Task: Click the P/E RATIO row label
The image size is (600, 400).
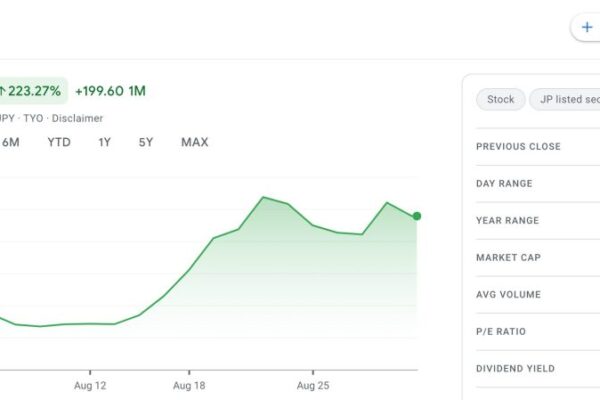Action: pyautogui.click(x=500, y=332)
